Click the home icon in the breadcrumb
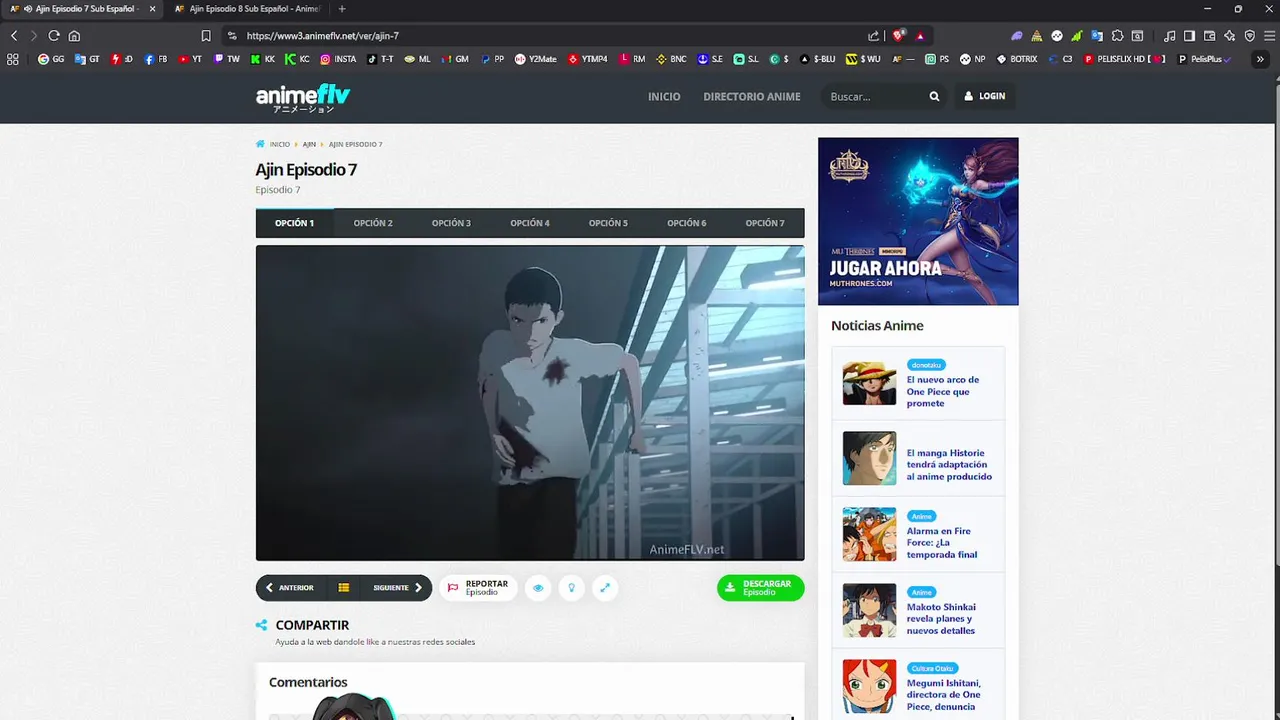Screen dimensions: 1280x720 [x=260, y=144]
